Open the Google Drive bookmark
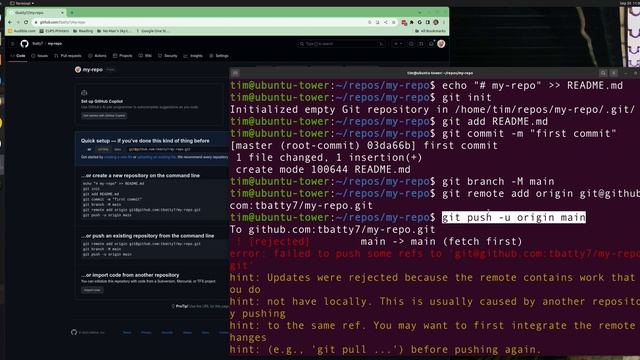The image size is (640, 360). [152, 31]
